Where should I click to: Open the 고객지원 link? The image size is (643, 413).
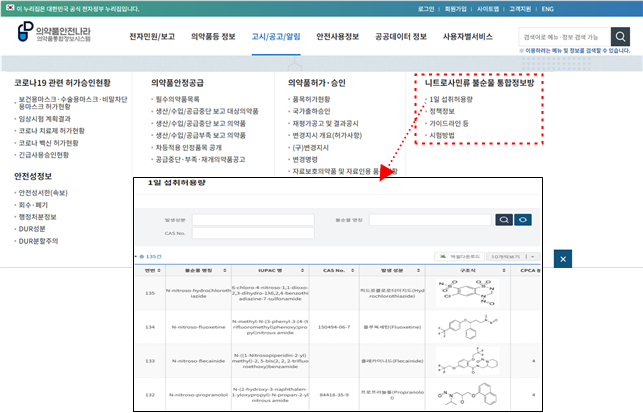[520, 9]
